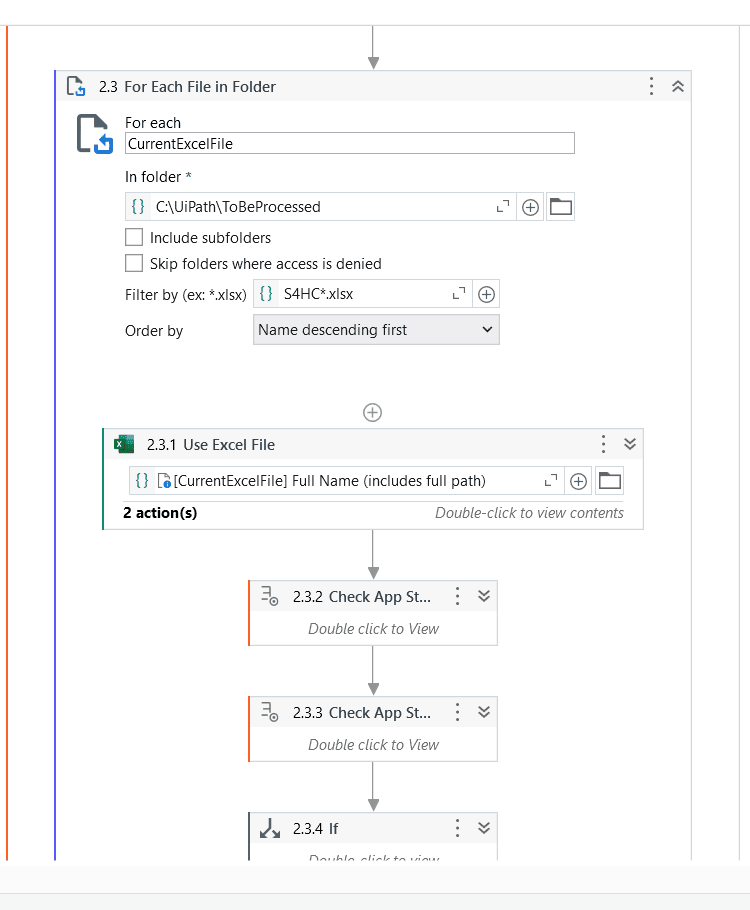The width and height of the screenshot is (750, 910).
Task: Edit the CurrentExcelFile variable name field
Action: 349,143
